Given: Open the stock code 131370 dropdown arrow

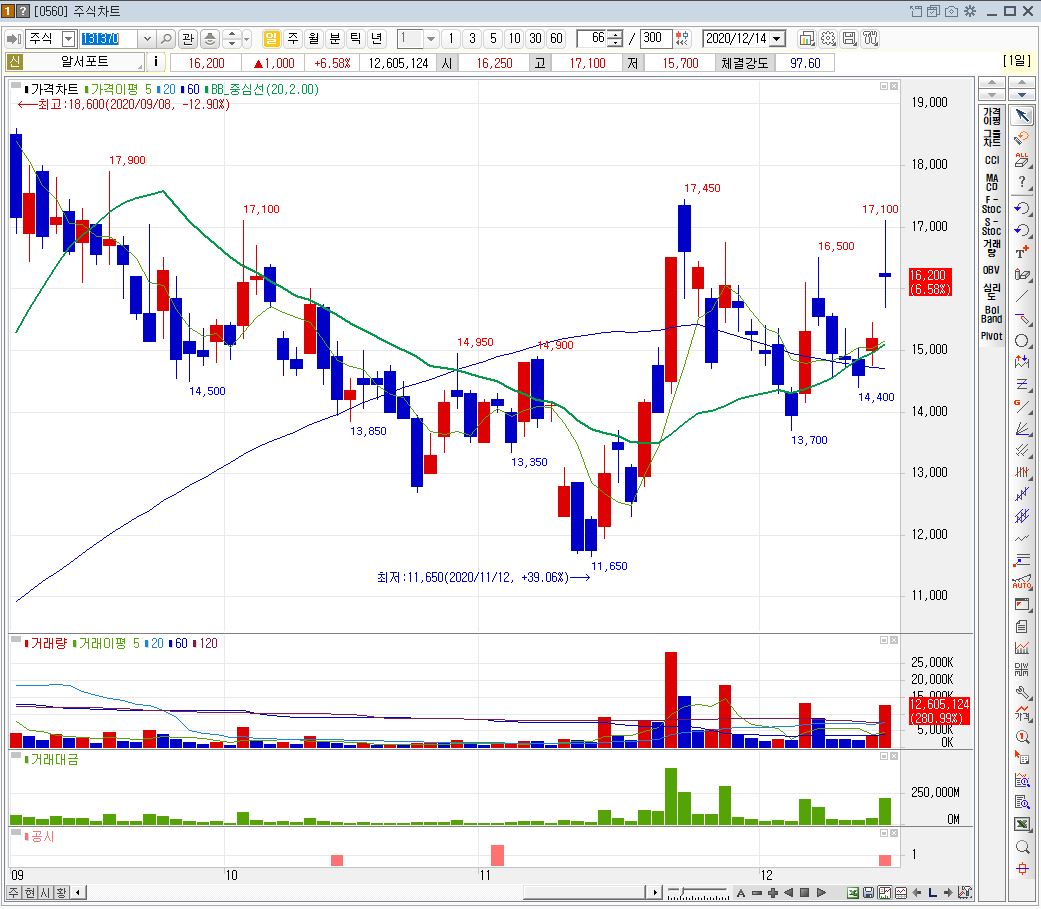Looking at the screenshot, I should [x=147, y=39].
